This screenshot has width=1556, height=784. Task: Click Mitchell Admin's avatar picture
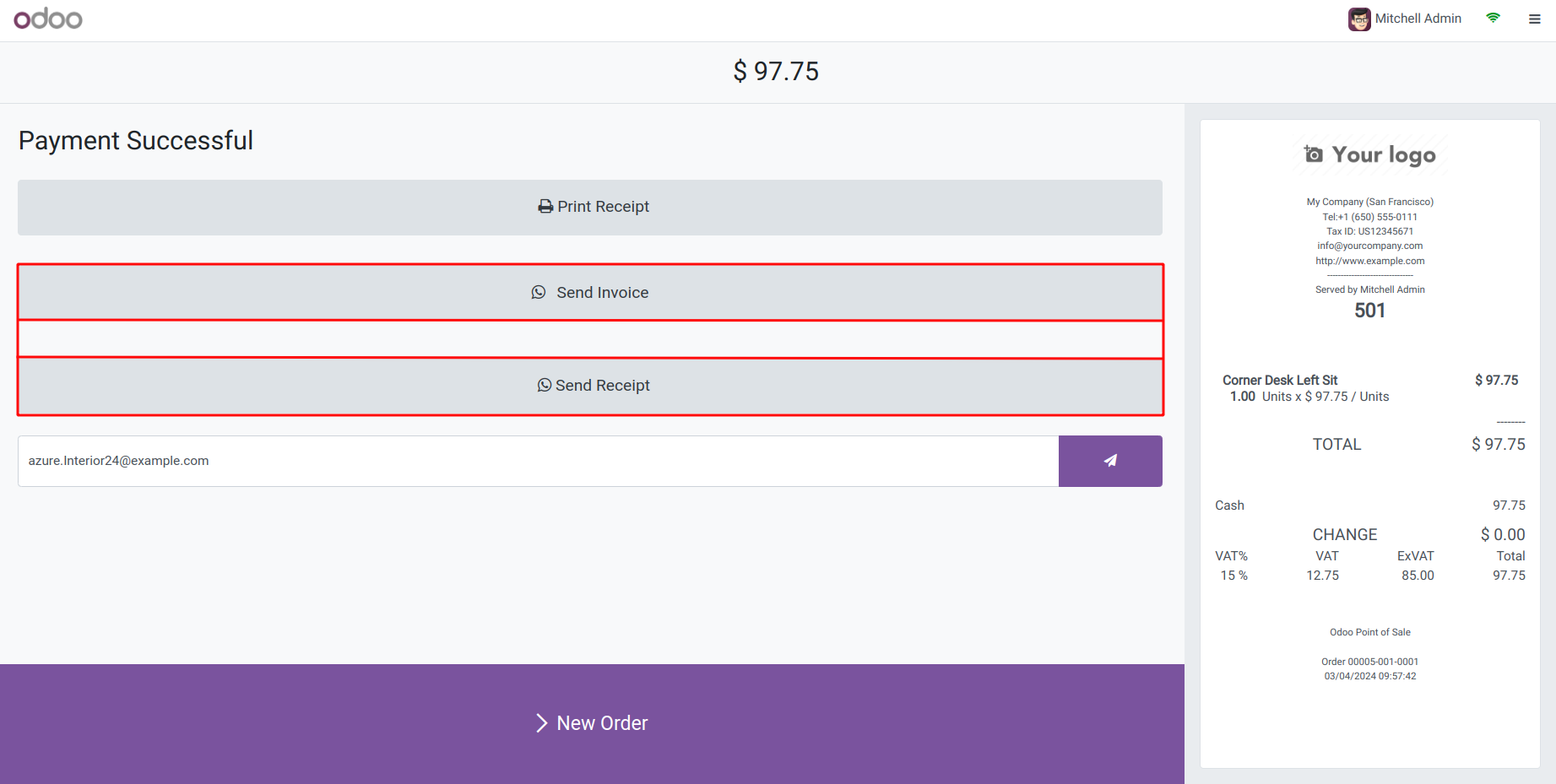[x=1359, y=19]
